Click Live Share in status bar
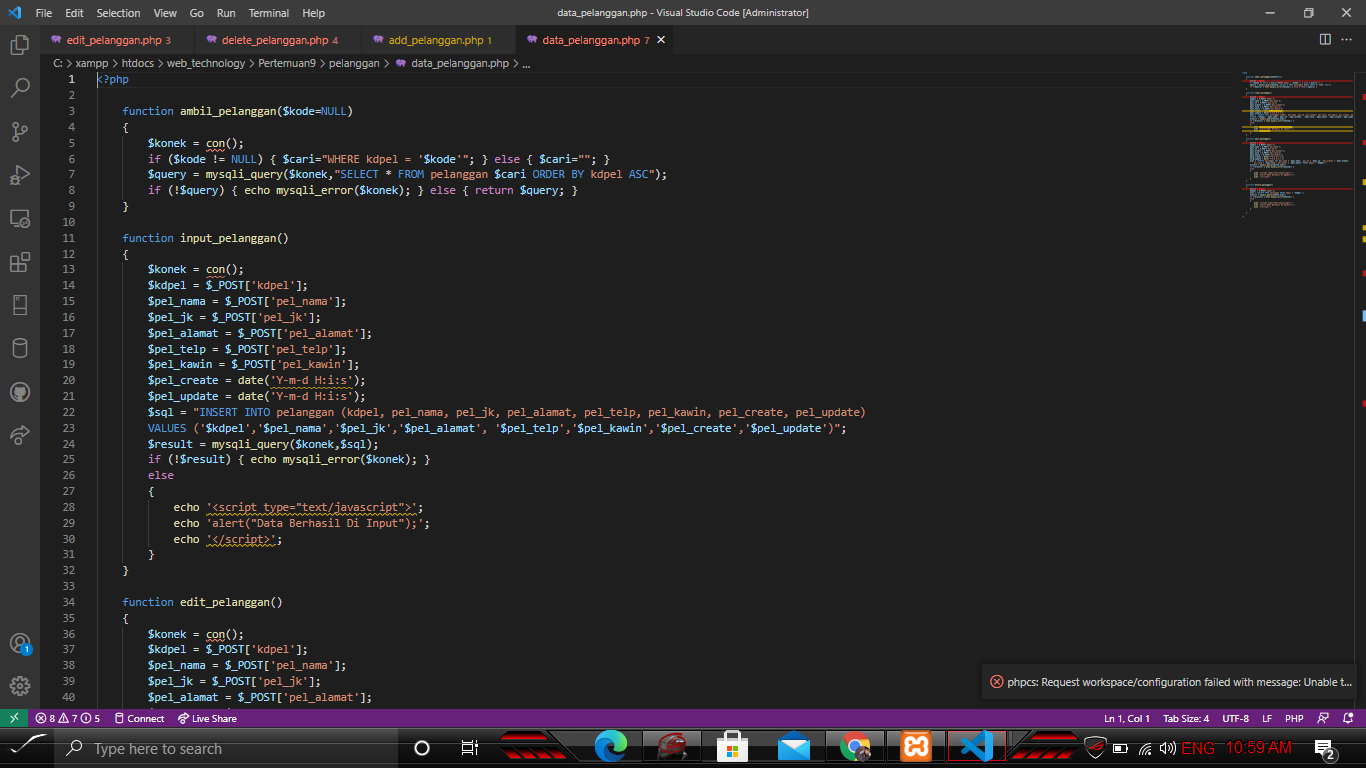This screenshot has height=768, width=1366. click(x=207, y=718)
